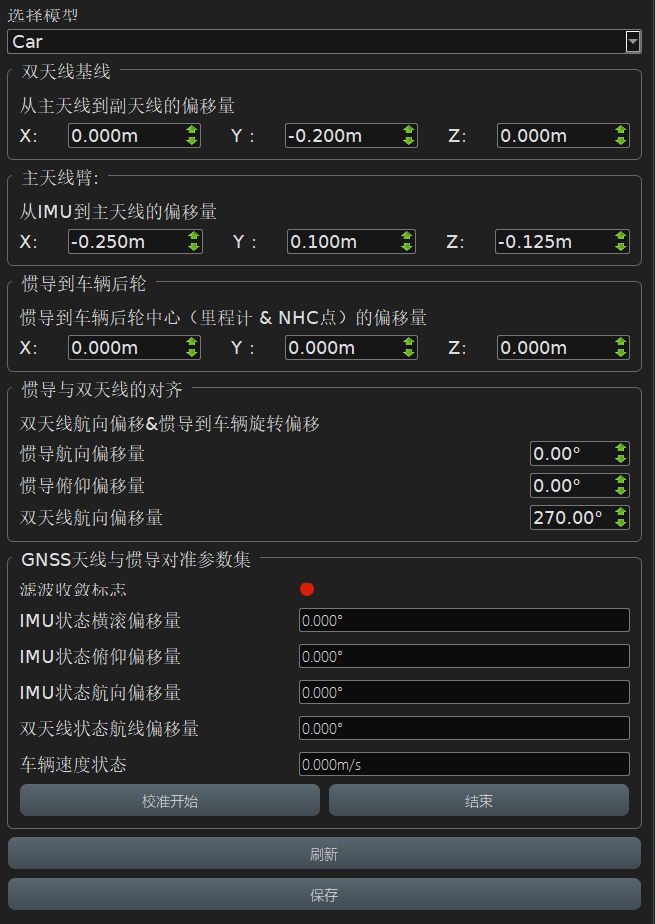Increase 惯导航向偏移量 with up arrow

point(621,448)
